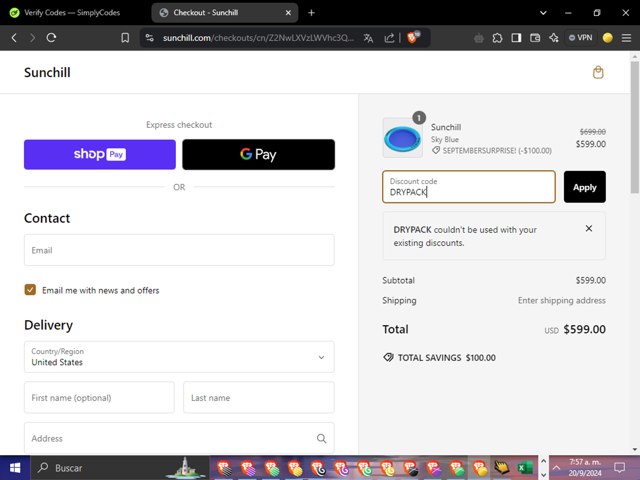Open the browser hamburger menu
Screen dimensions: 640x480
(626, 38)
